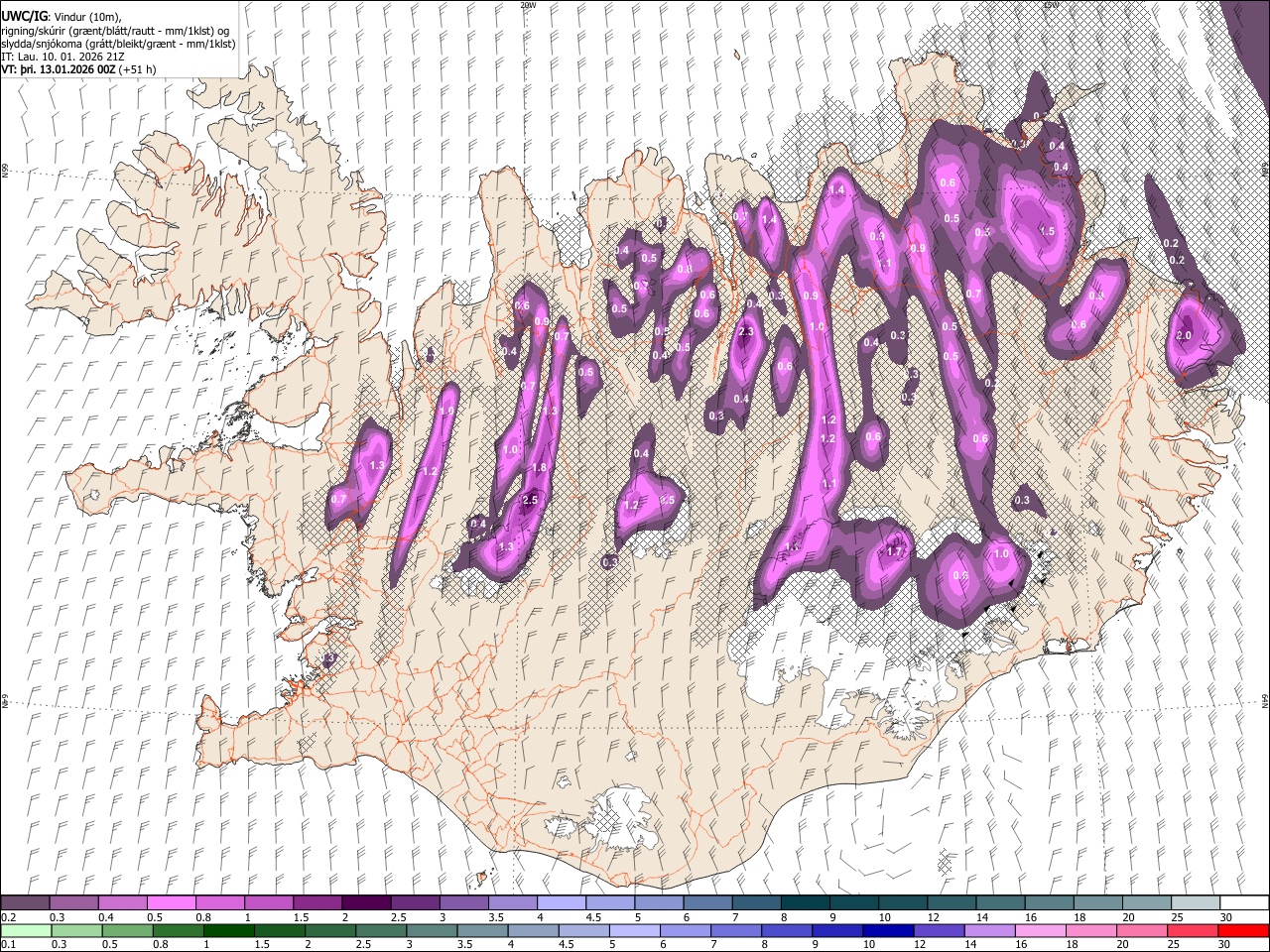Click the header line 'UWC/IG: Vindur (10m),'

click(62, 17)
